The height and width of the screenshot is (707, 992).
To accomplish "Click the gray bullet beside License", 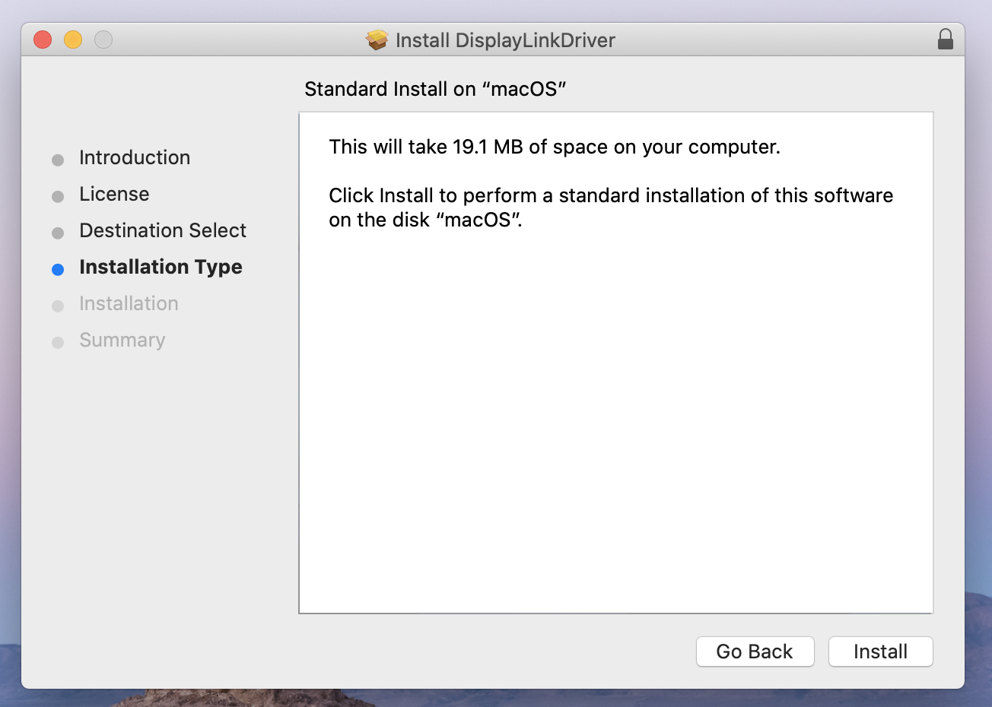I will tap(58, 197).
